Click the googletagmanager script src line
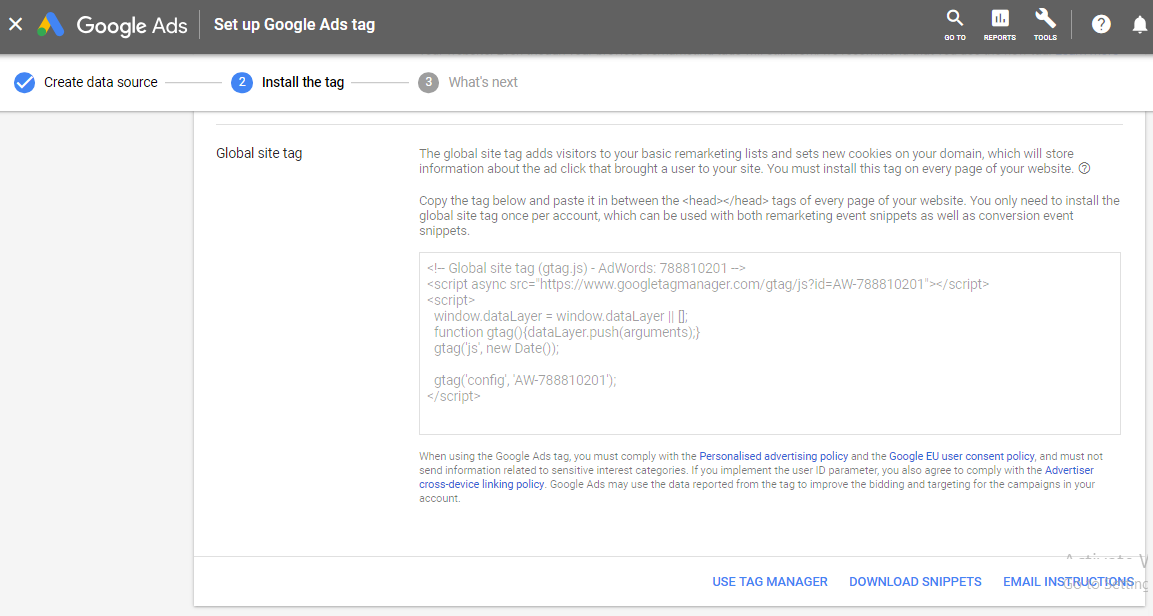This screenshot has height=616, width=1153. pyautogui.click(x=708, y=284)
